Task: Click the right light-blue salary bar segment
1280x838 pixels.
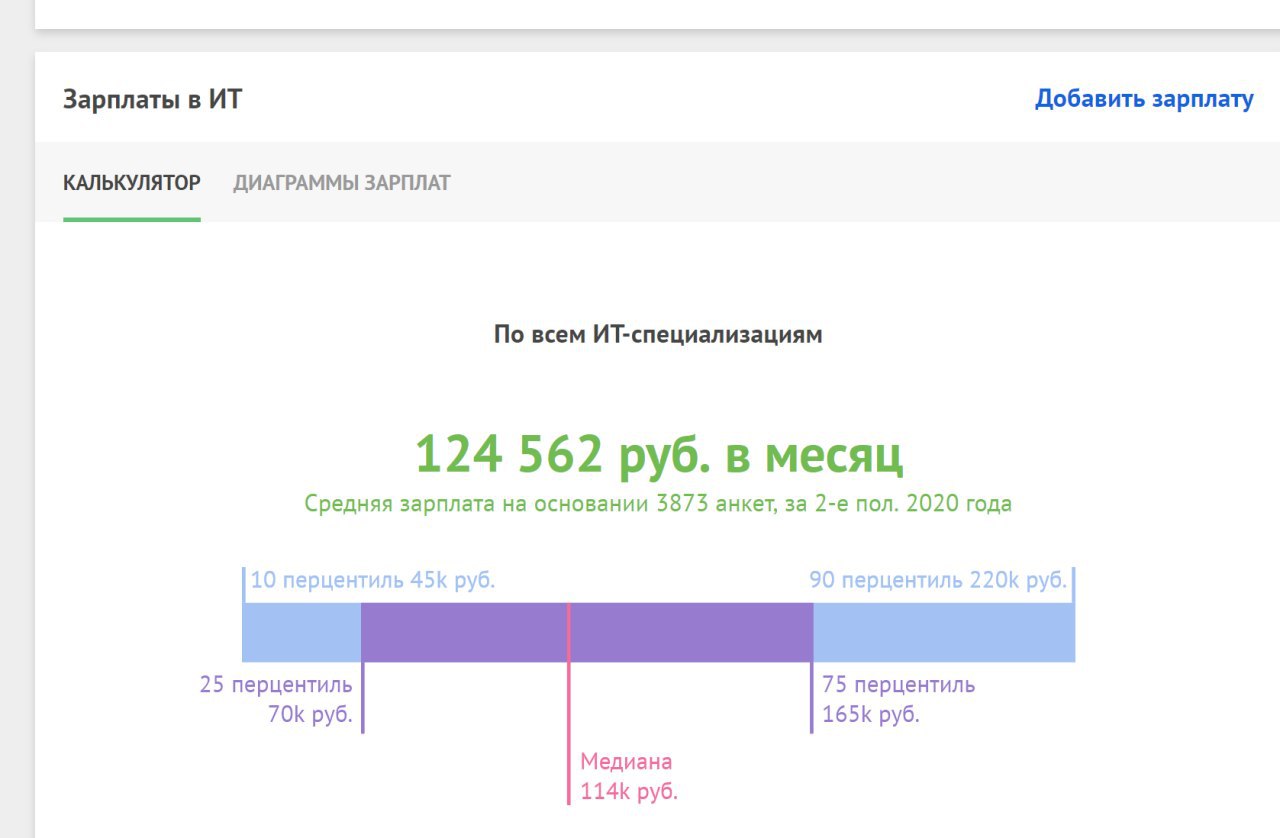Action: pos(944,632)
